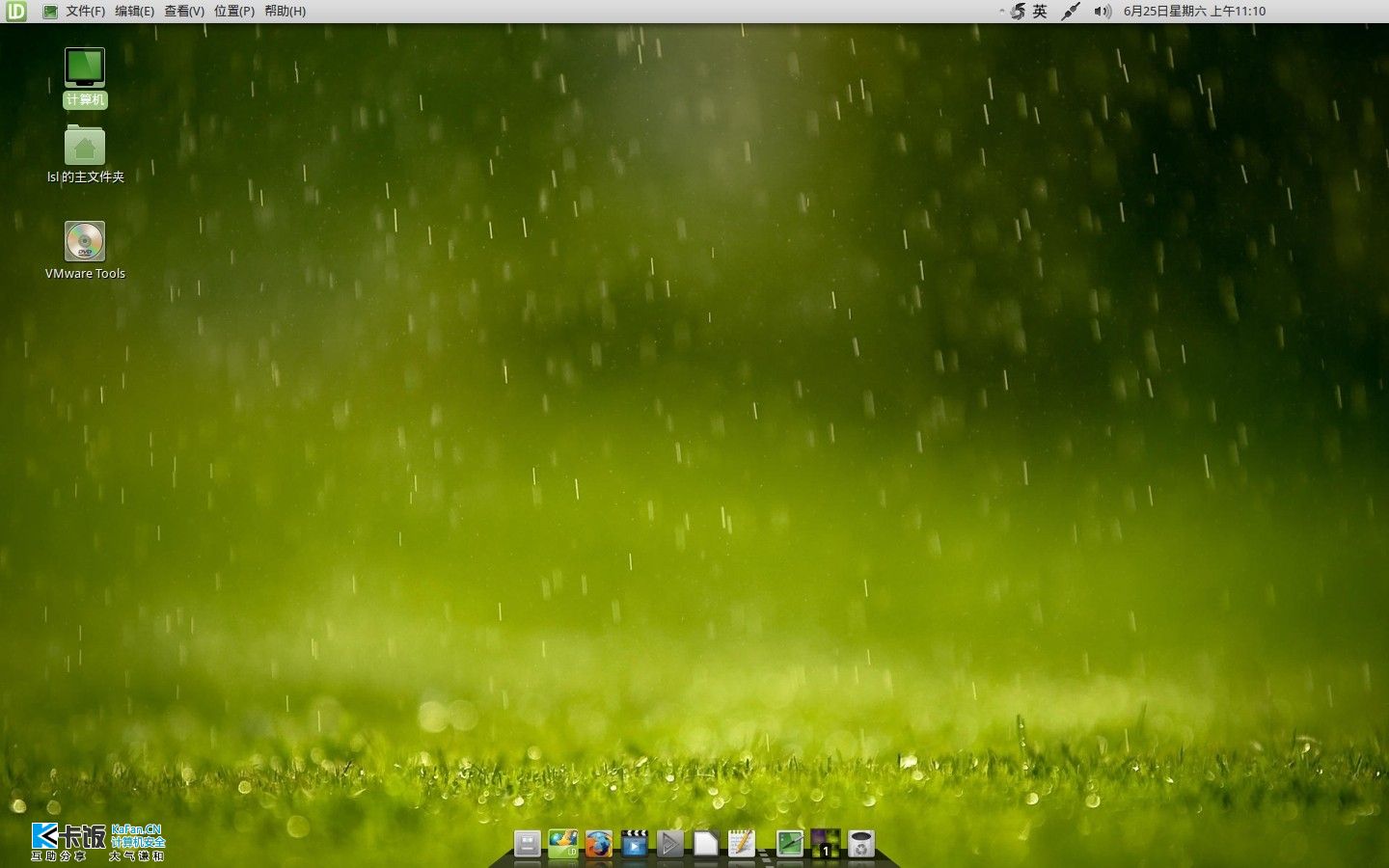Screen dimensions: 1389x868
Task: Open the clock showing 6月25日星期六 上午11:10
Action: click(1194, 12)
